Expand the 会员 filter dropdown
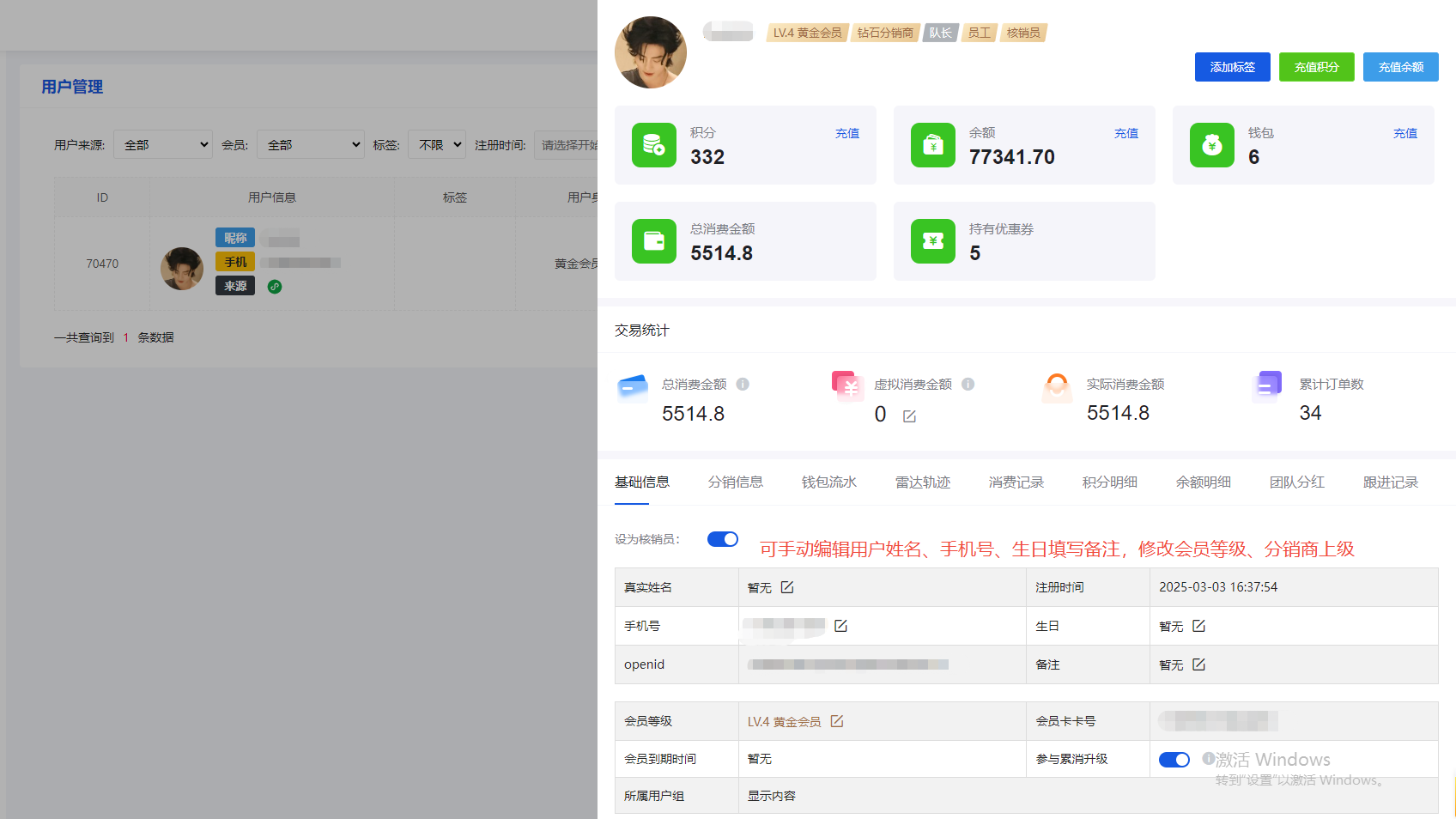This screenshot has width=1456, height=819. [310, 145]
